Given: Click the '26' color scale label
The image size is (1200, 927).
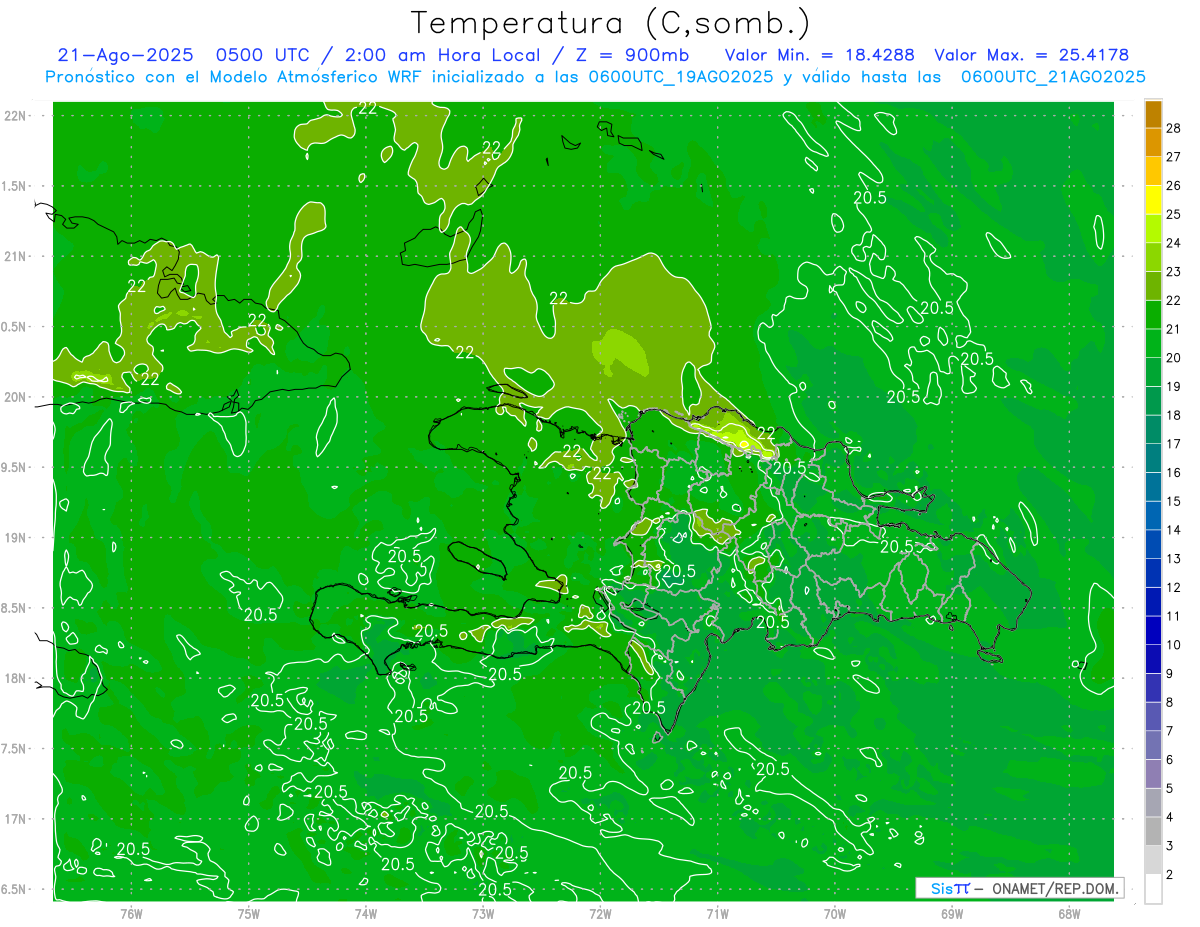Looking at the screenshot, I should 1174,185.
